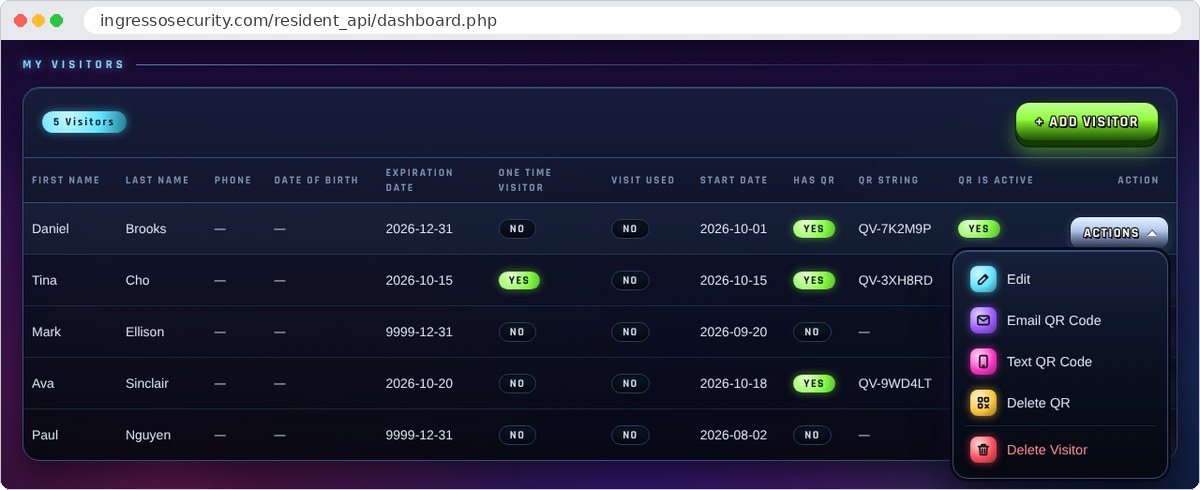The image size is (1200, 490).
Task: Click the yellow Delete QR code icon
Action: (x=983, y=402)
